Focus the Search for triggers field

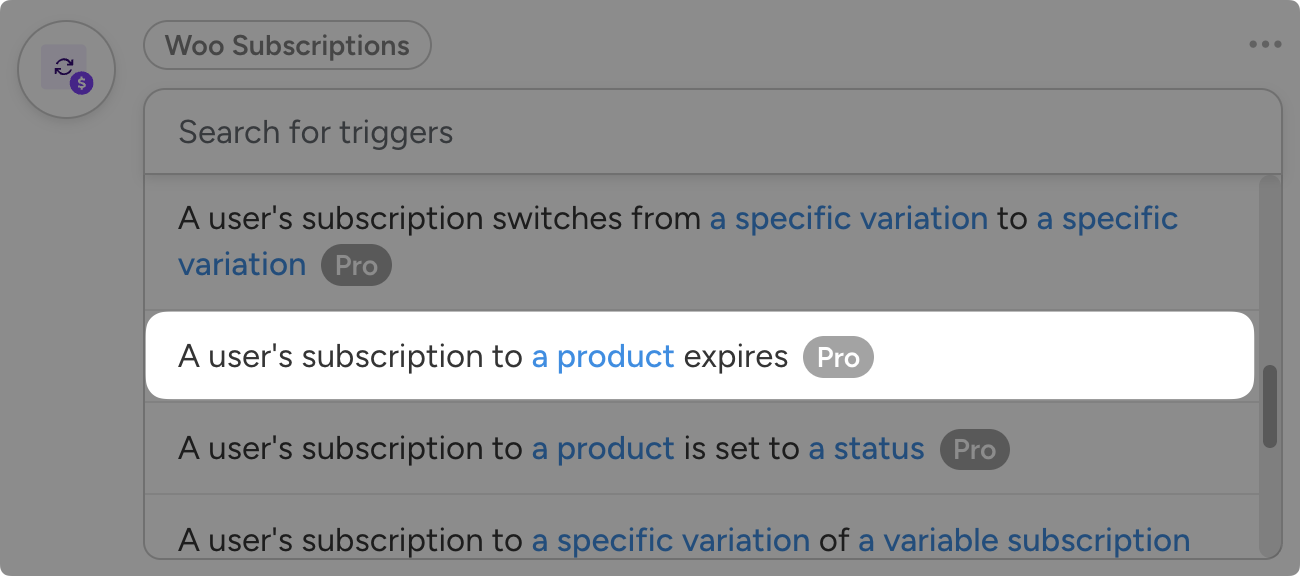pos(712,132)
